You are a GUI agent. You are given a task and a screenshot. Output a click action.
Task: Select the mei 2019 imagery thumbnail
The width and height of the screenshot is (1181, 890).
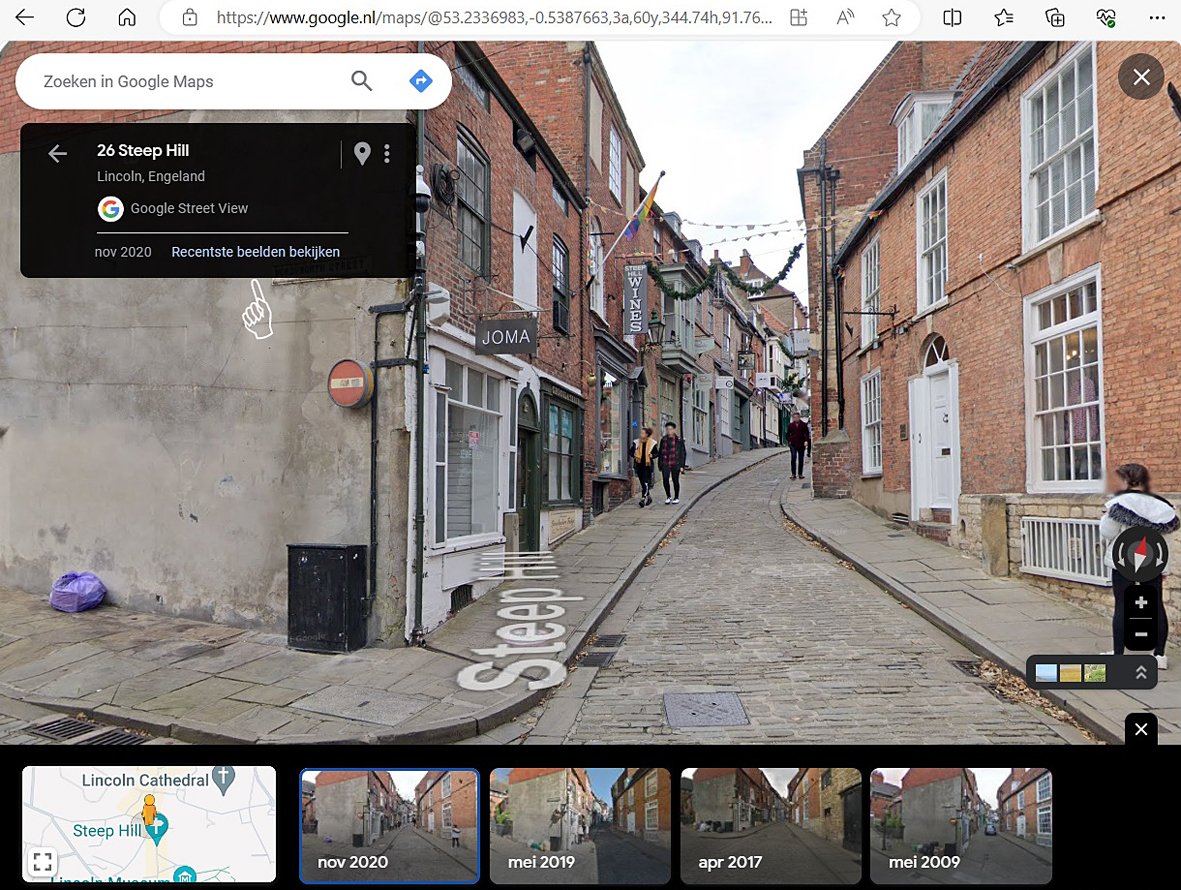coord(580,825)
